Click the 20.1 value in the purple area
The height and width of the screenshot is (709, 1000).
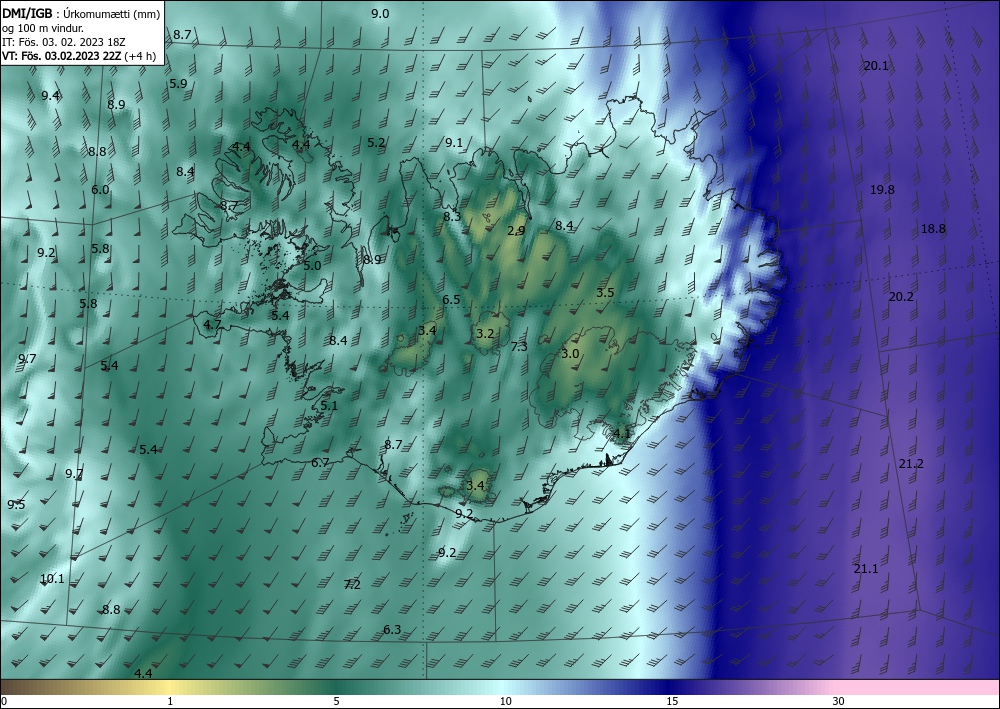[x=876, y=66]
